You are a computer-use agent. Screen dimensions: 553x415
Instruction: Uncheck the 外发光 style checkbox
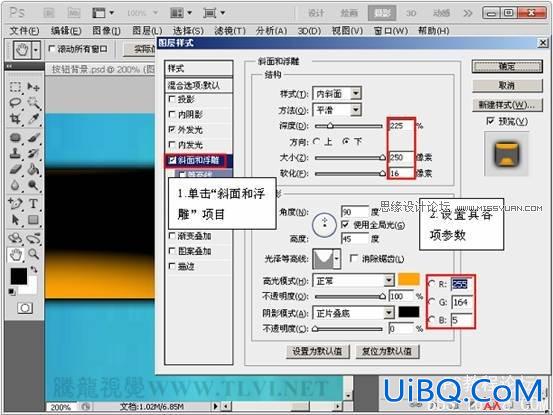(172, 129)
